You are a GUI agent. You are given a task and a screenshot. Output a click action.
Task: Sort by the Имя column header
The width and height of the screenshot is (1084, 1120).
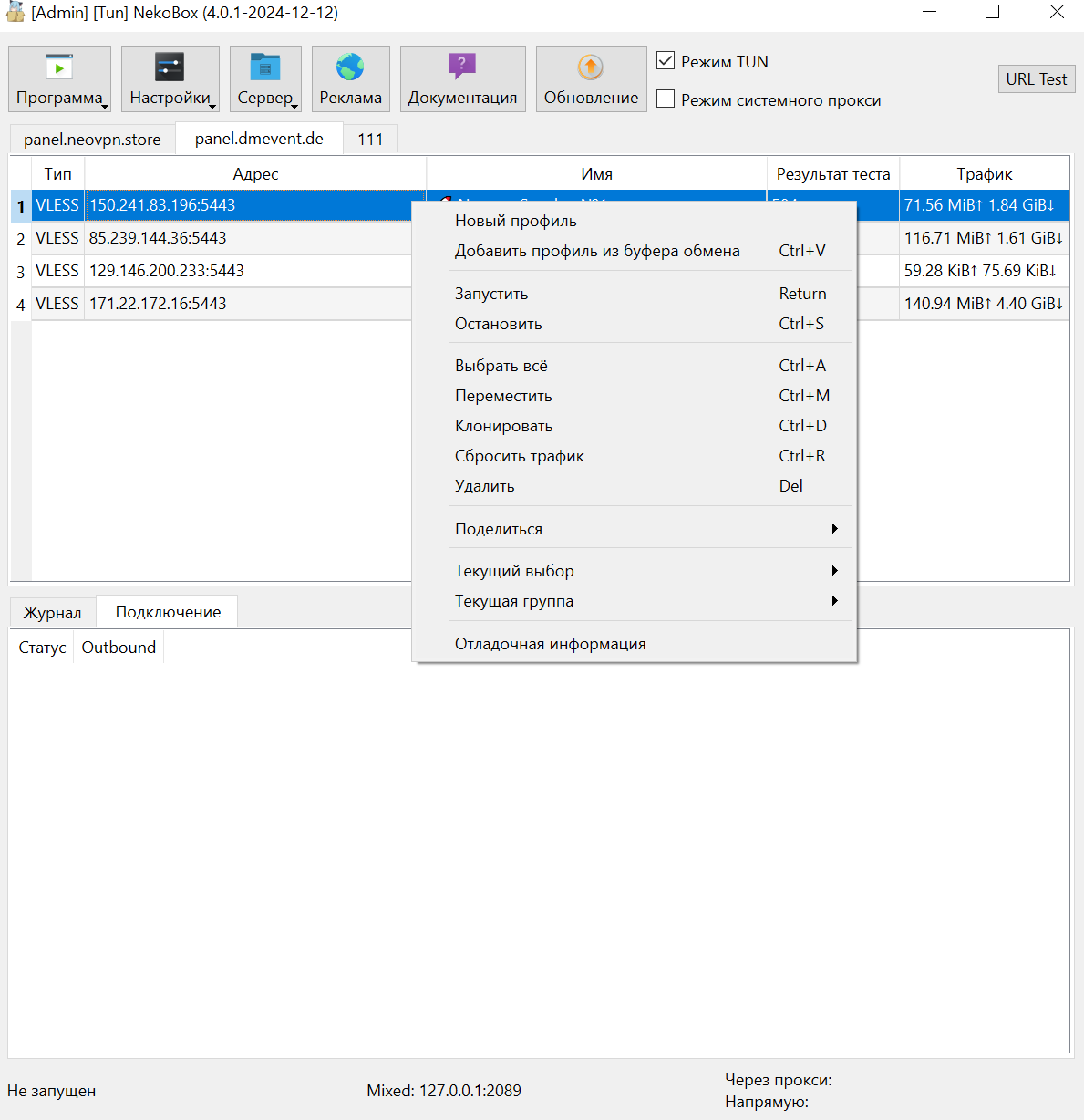tap(597, 174)
